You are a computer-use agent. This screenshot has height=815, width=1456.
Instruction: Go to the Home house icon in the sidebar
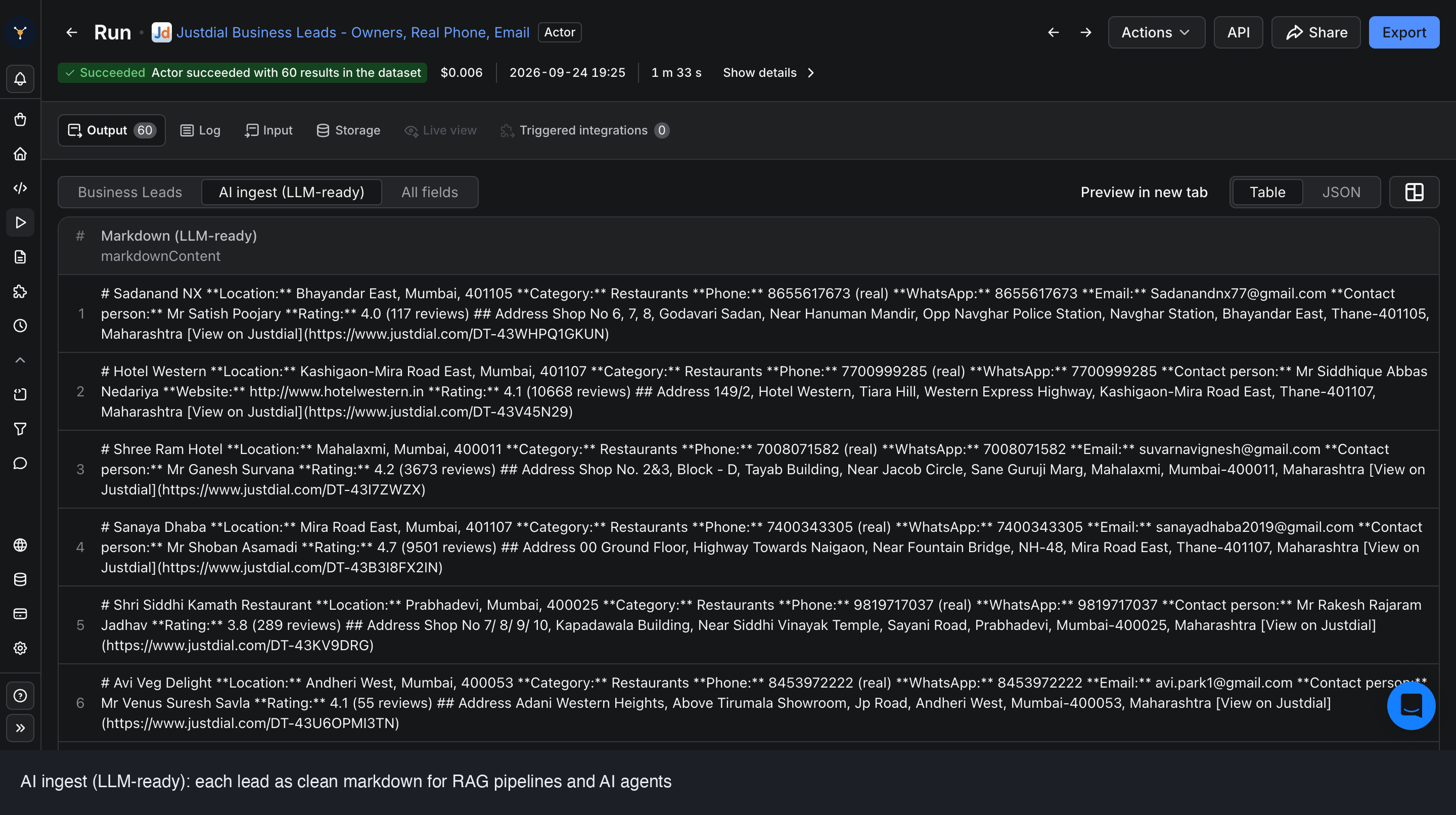pos(20,154)
